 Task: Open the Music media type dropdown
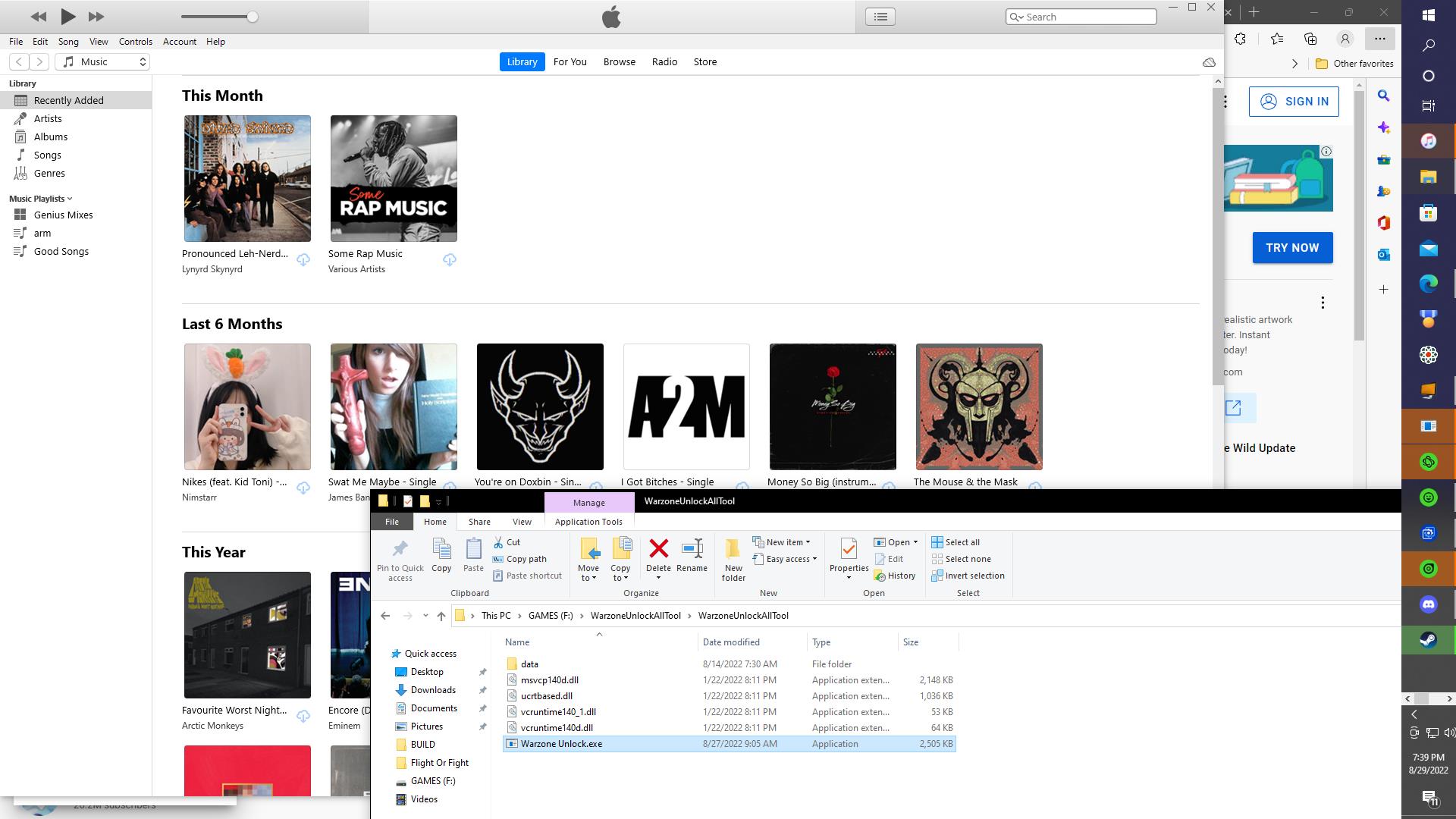click(x=103, y=62)
